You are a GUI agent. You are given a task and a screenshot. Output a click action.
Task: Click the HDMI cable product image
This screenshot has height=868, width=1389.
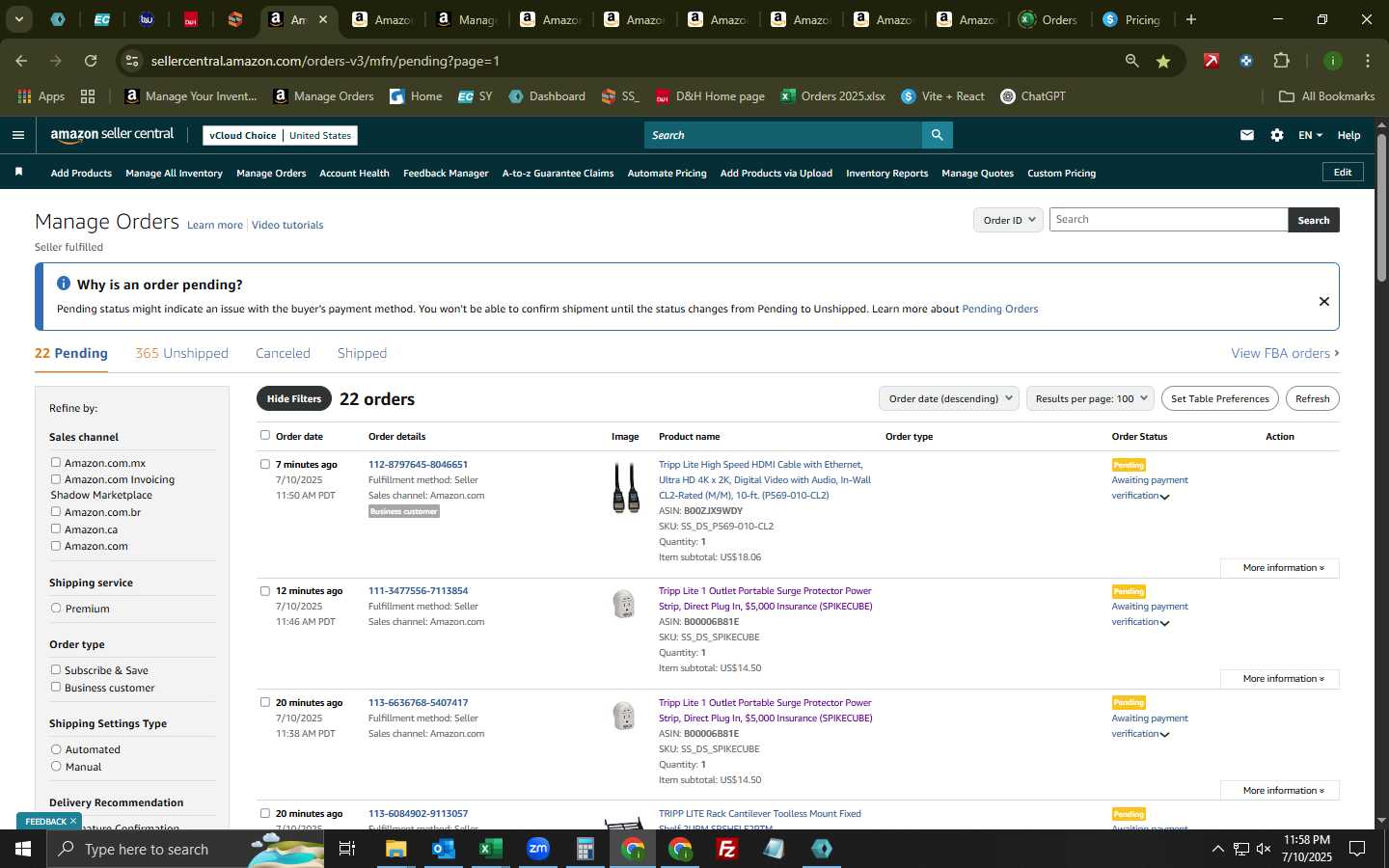626,487
